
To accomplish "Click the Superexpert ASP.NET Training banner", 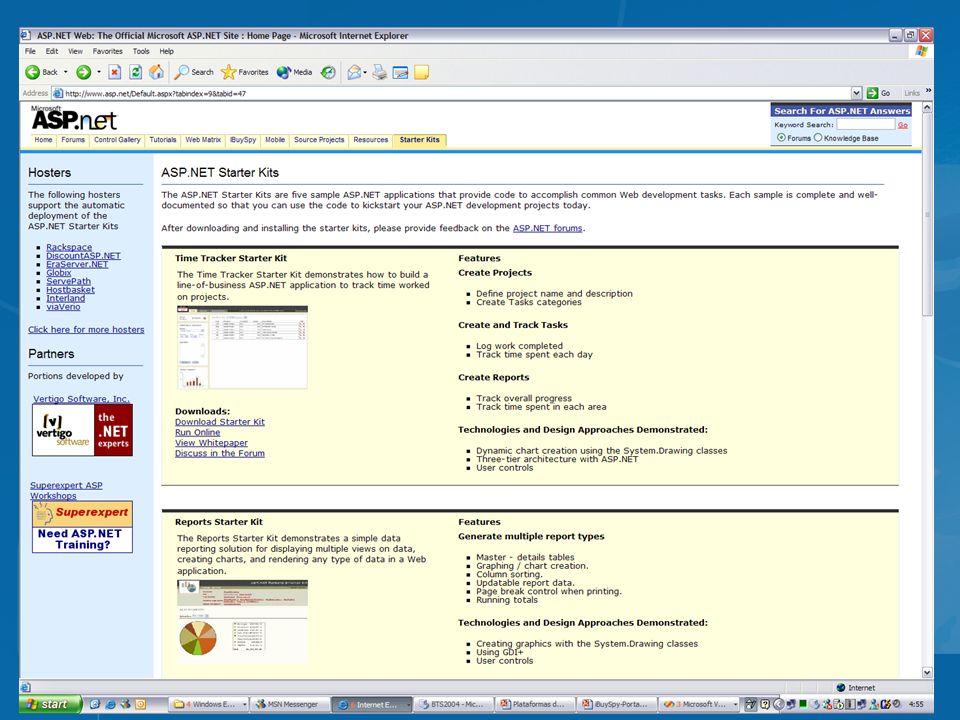I will coord(82,527).
